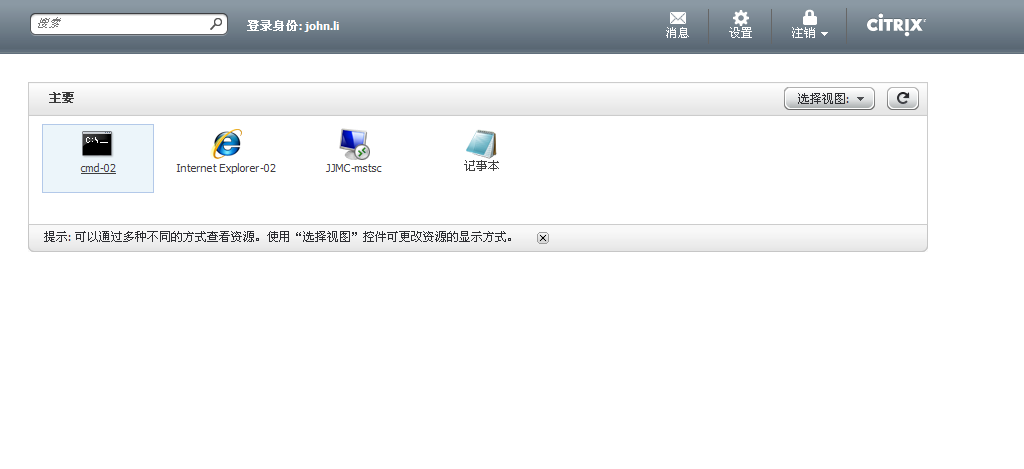The height and width of the screenshot is (469, 1024).
Task: Dismiss the 提示 hint with X
Action: click(x=543, y=238)
